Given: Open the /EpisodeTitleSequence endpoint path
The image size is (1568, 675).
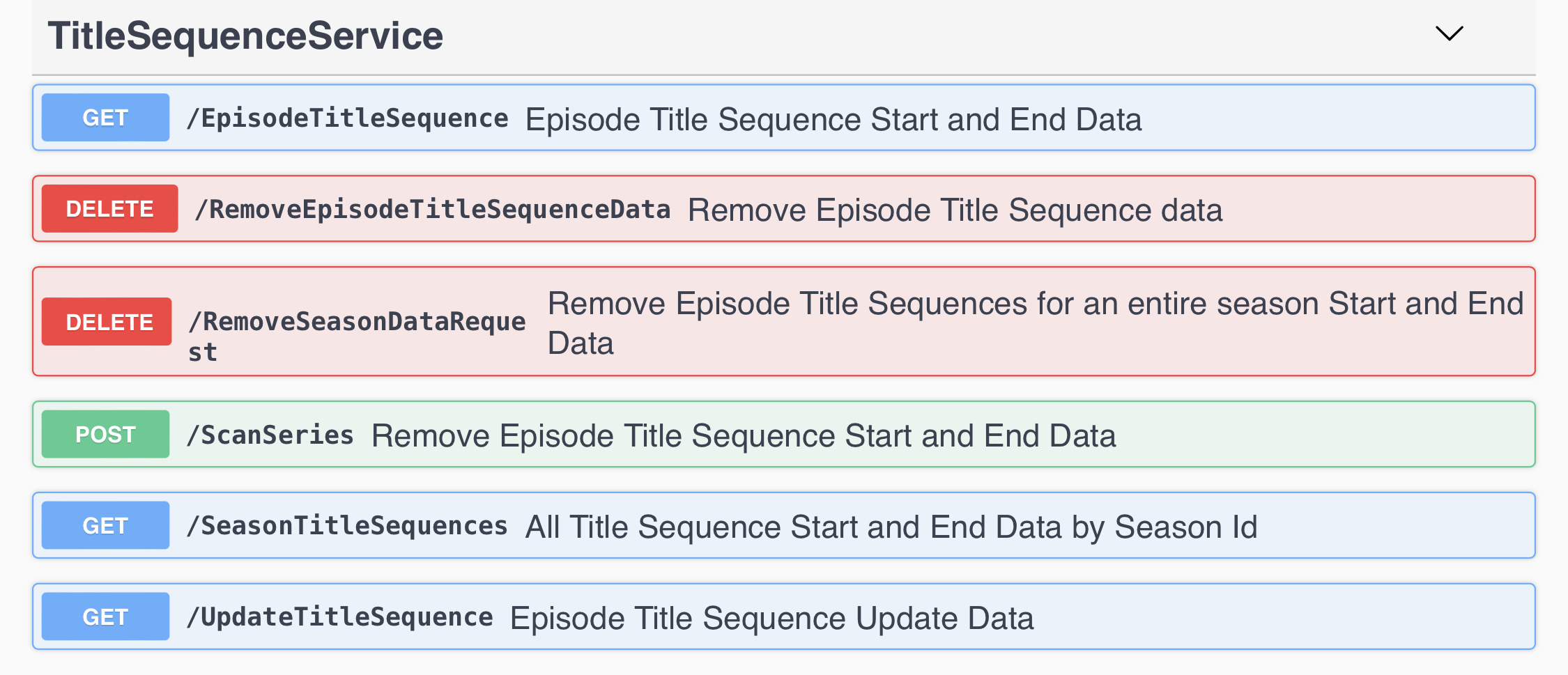Looking at the screenshot, I should coord(347,118).
